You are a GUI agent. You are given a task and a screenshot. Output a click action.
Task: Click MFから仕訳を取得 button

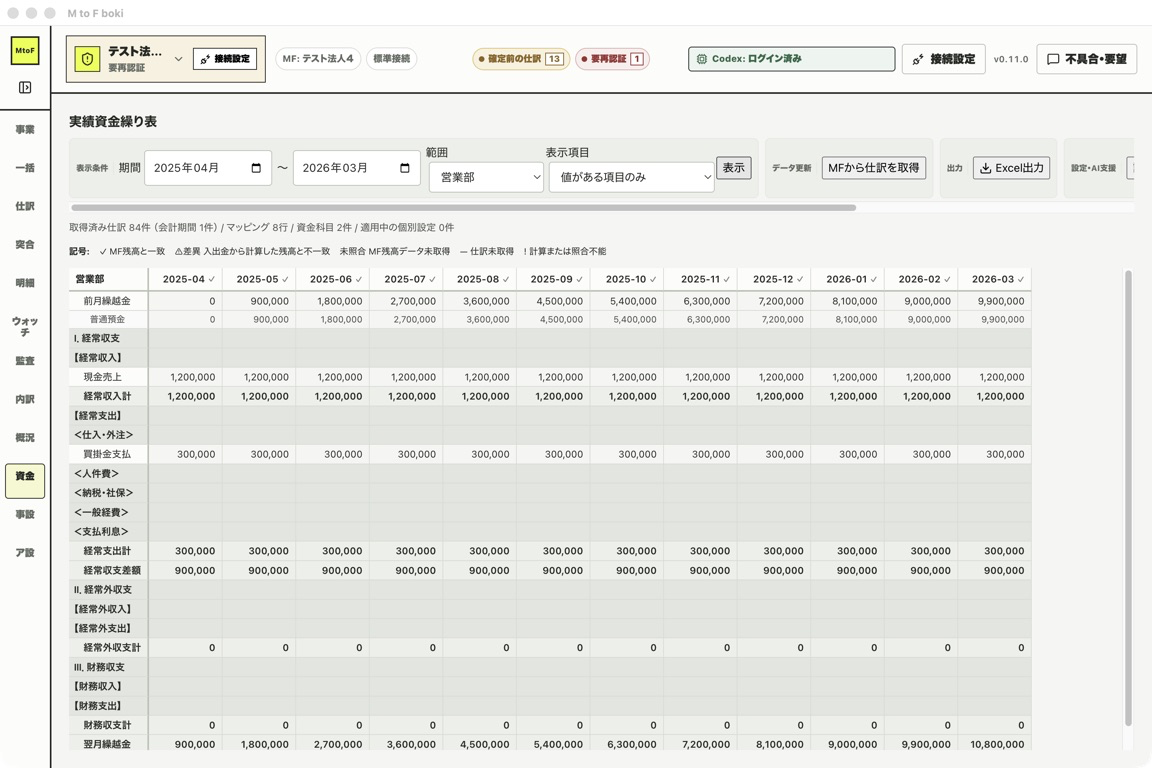click(874, 168)
